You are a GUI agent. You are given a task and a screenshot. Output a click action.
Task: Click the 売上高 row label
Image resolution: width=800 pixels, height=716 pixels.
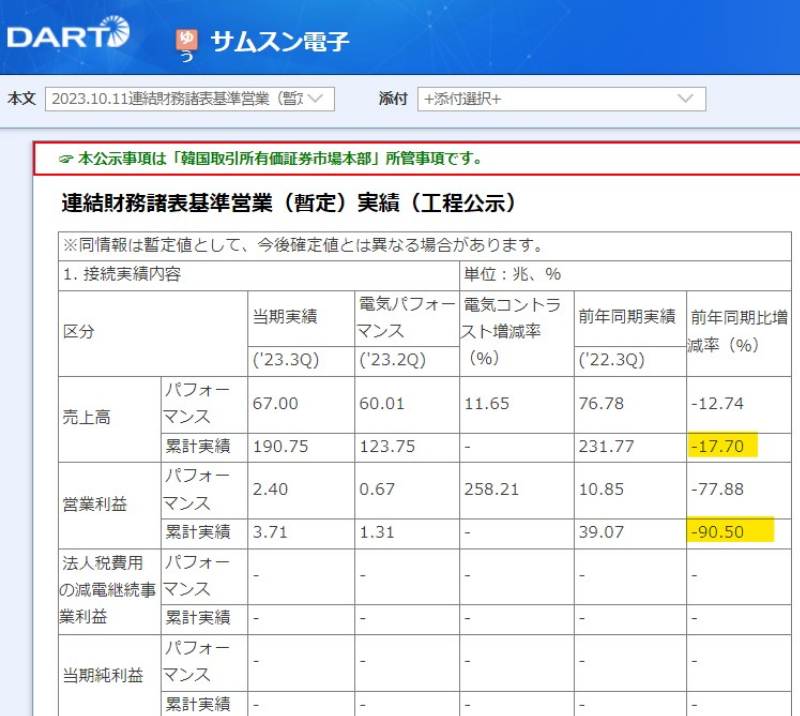coord(109,418)
